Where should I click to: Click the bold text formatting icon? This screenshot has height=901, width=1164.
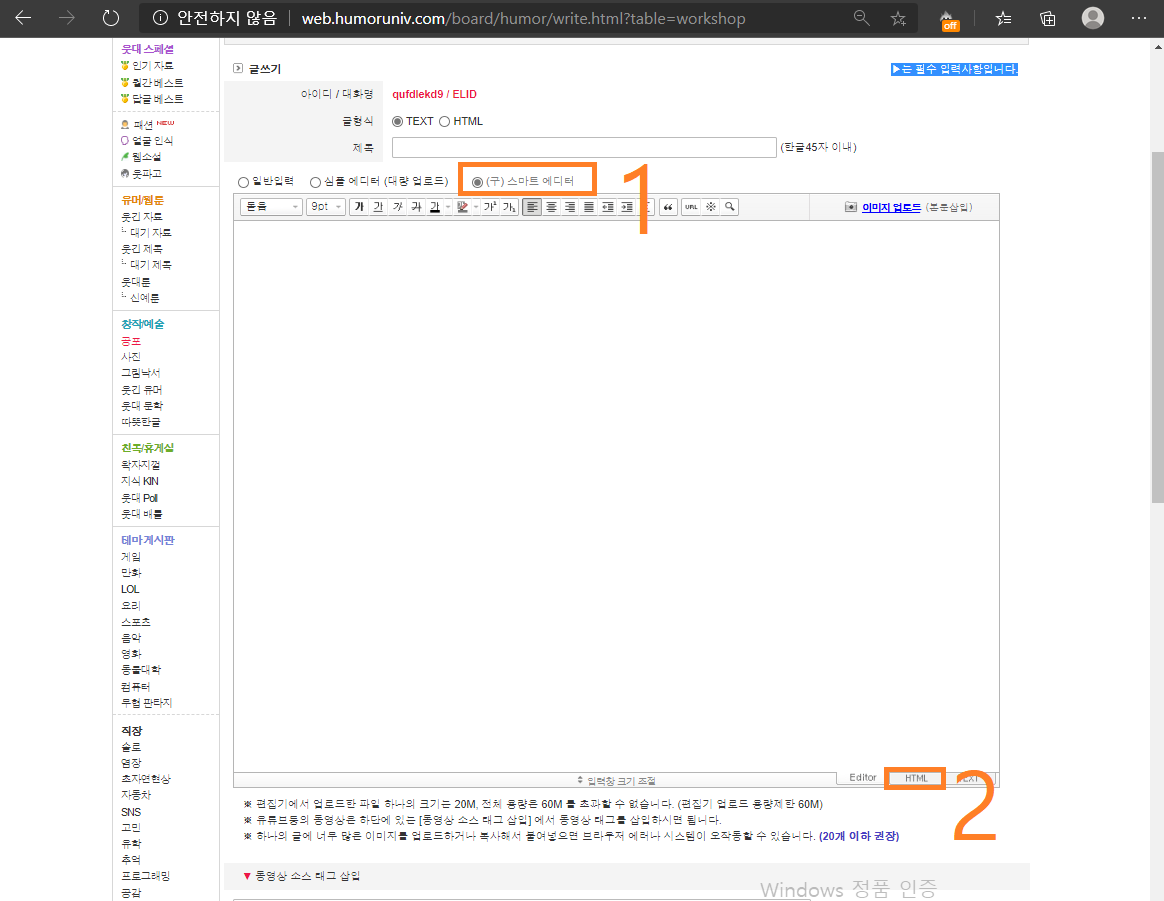[358, 207]
